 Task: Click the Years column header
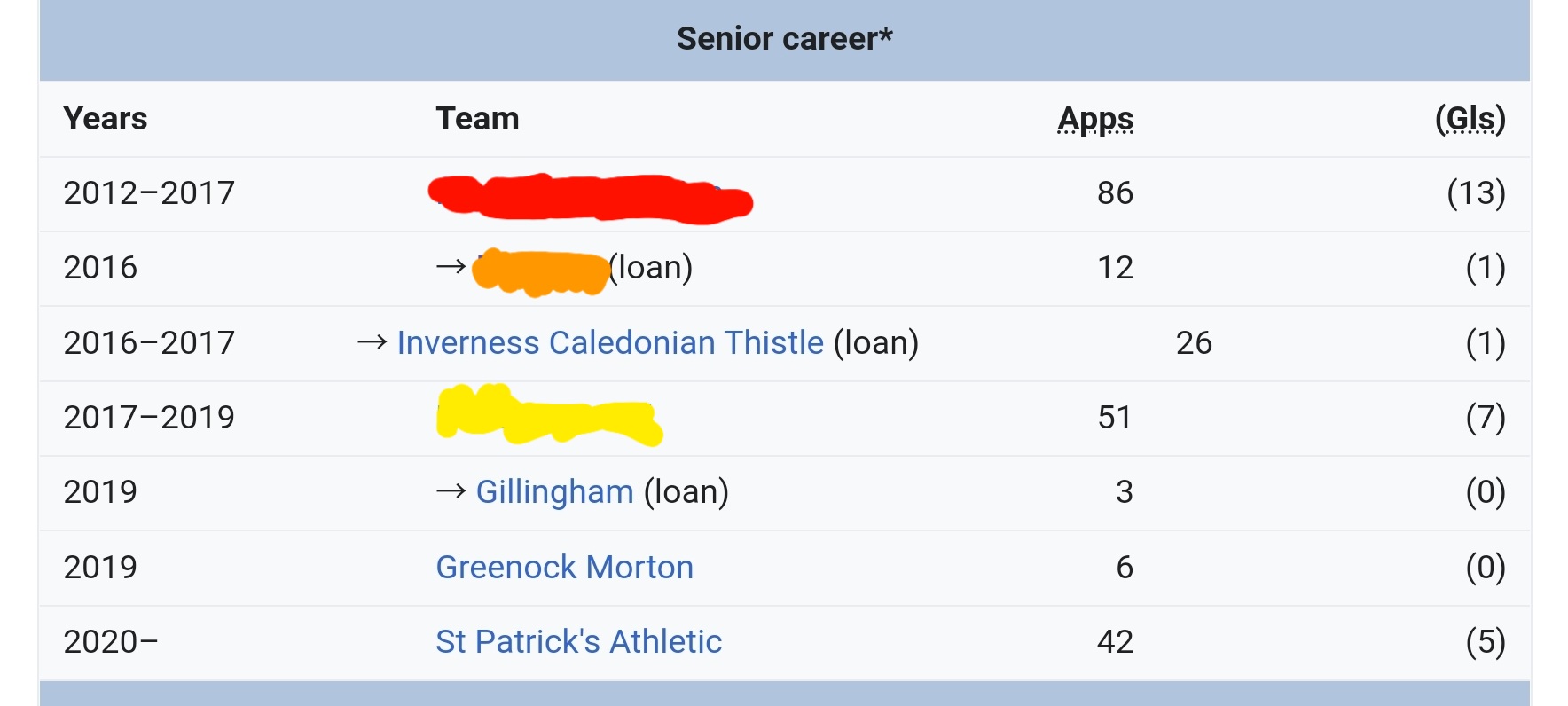tap(106, 119)
